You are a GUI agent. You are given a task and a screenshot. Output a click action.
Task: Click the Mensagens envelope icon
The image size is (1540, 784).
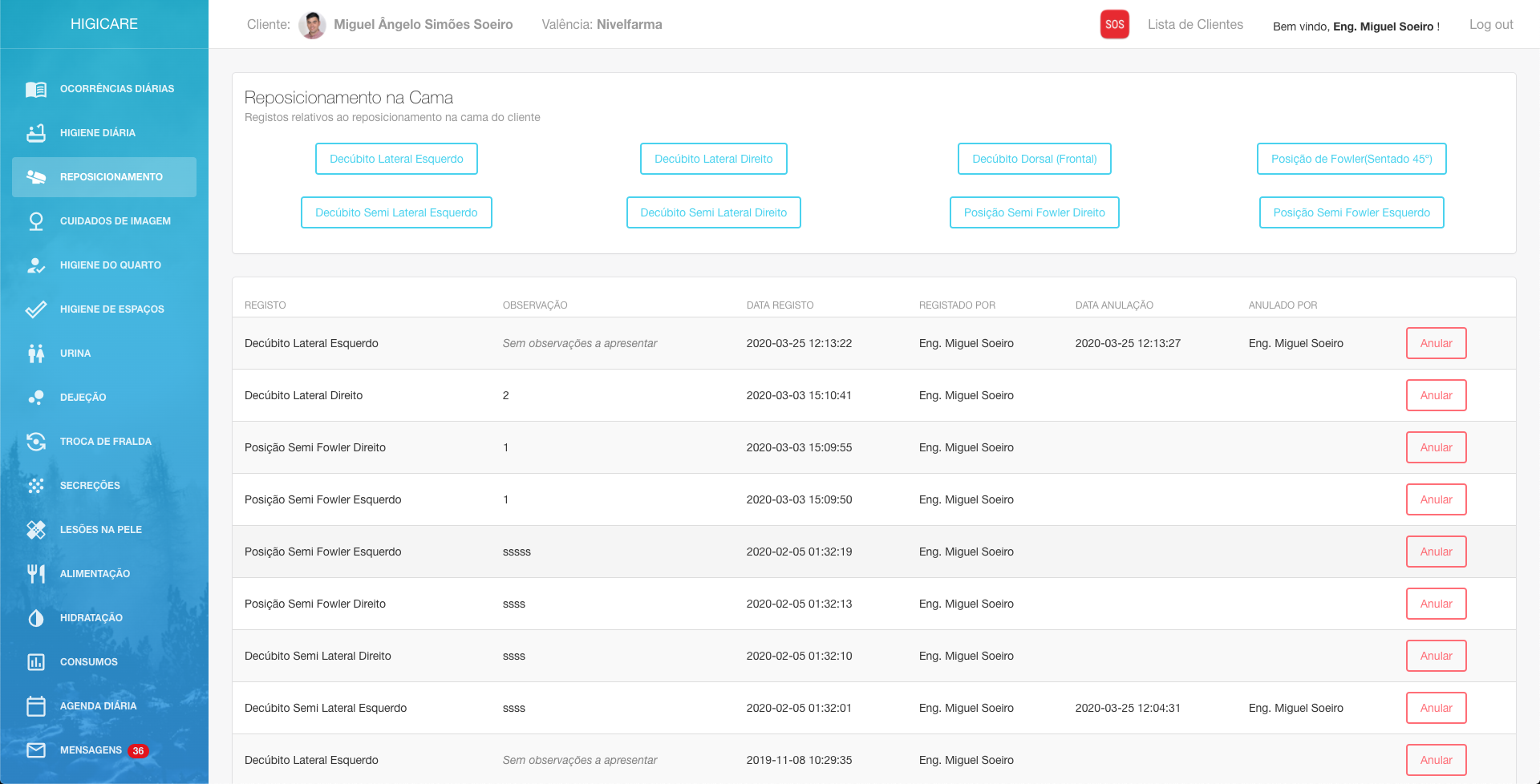coord(36,750)
